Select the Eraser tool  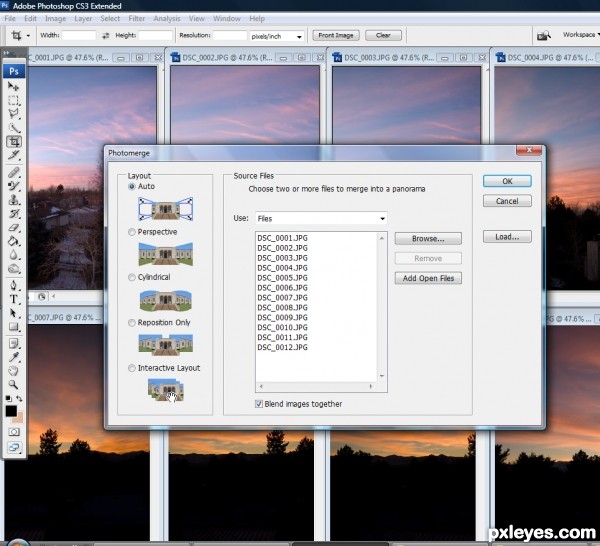[13, 228]
